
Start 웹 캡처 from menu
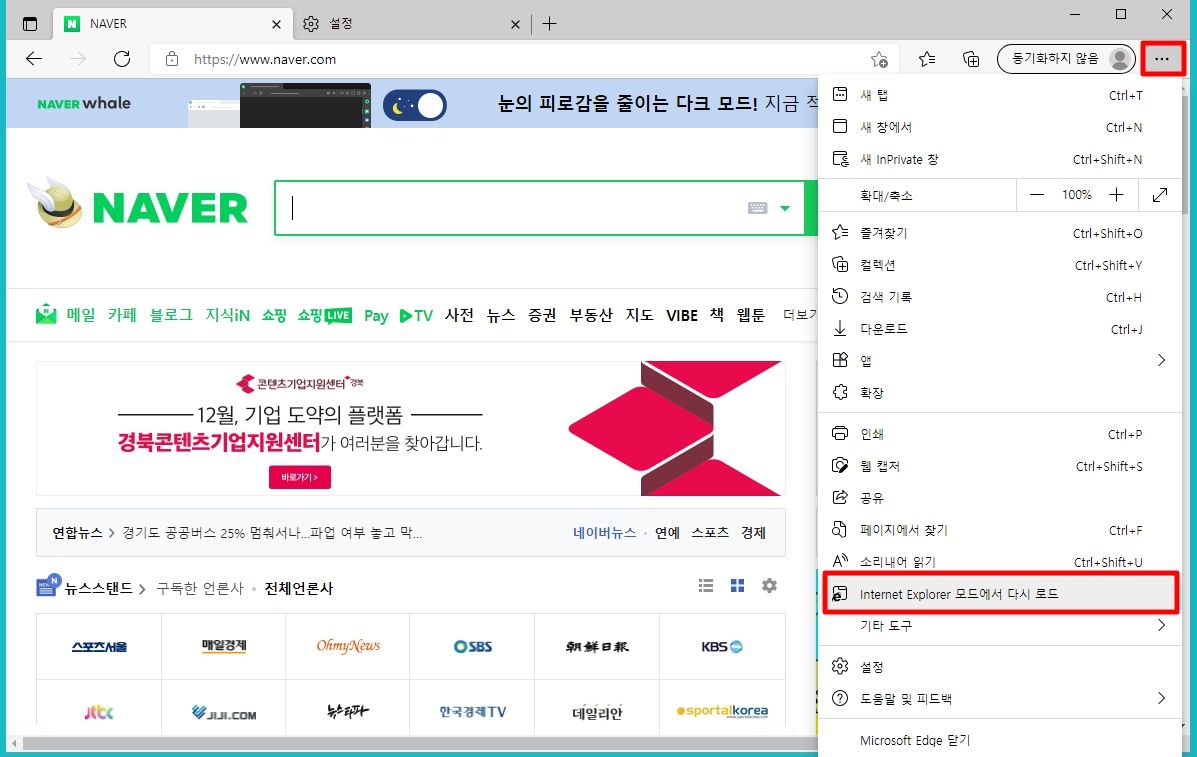coord(1000,466)
